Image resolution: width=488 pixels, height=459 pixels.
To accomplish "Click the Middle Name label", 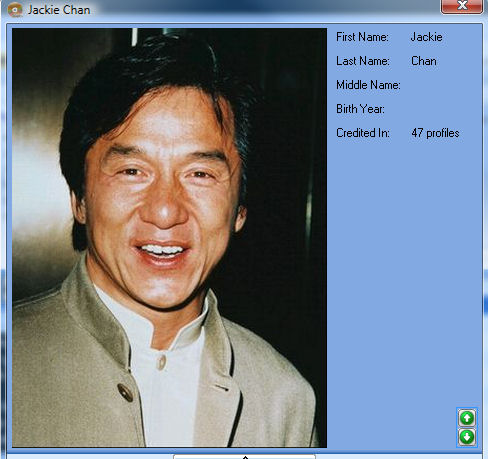I will pyautogui.click(x=368, y=85).
